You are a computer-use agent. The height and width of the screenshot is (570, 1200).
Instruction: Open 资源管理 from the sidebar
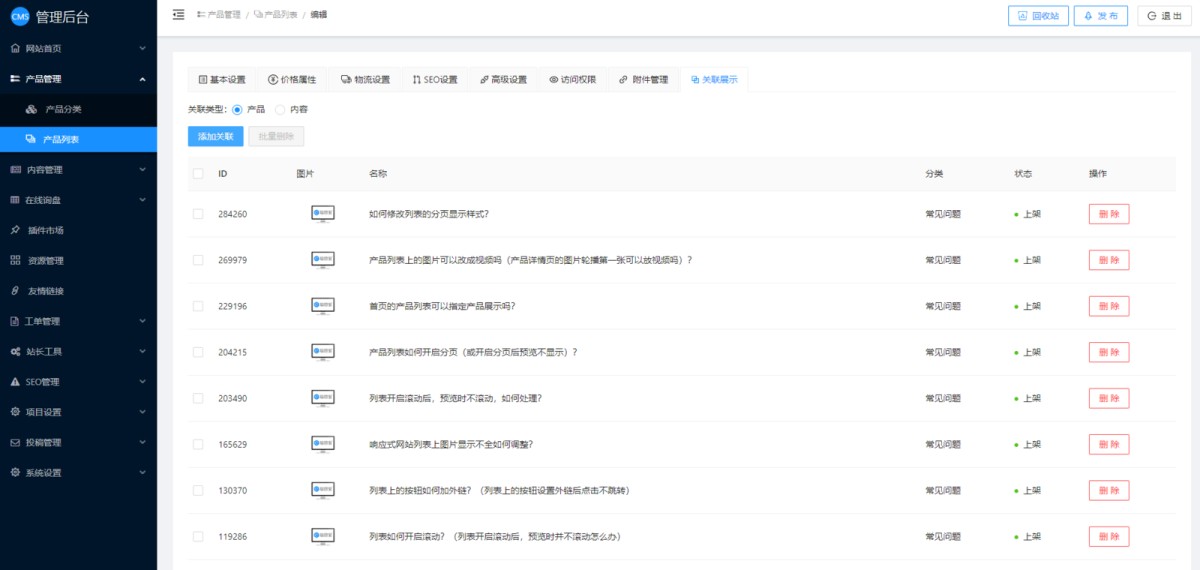point(45,261)
